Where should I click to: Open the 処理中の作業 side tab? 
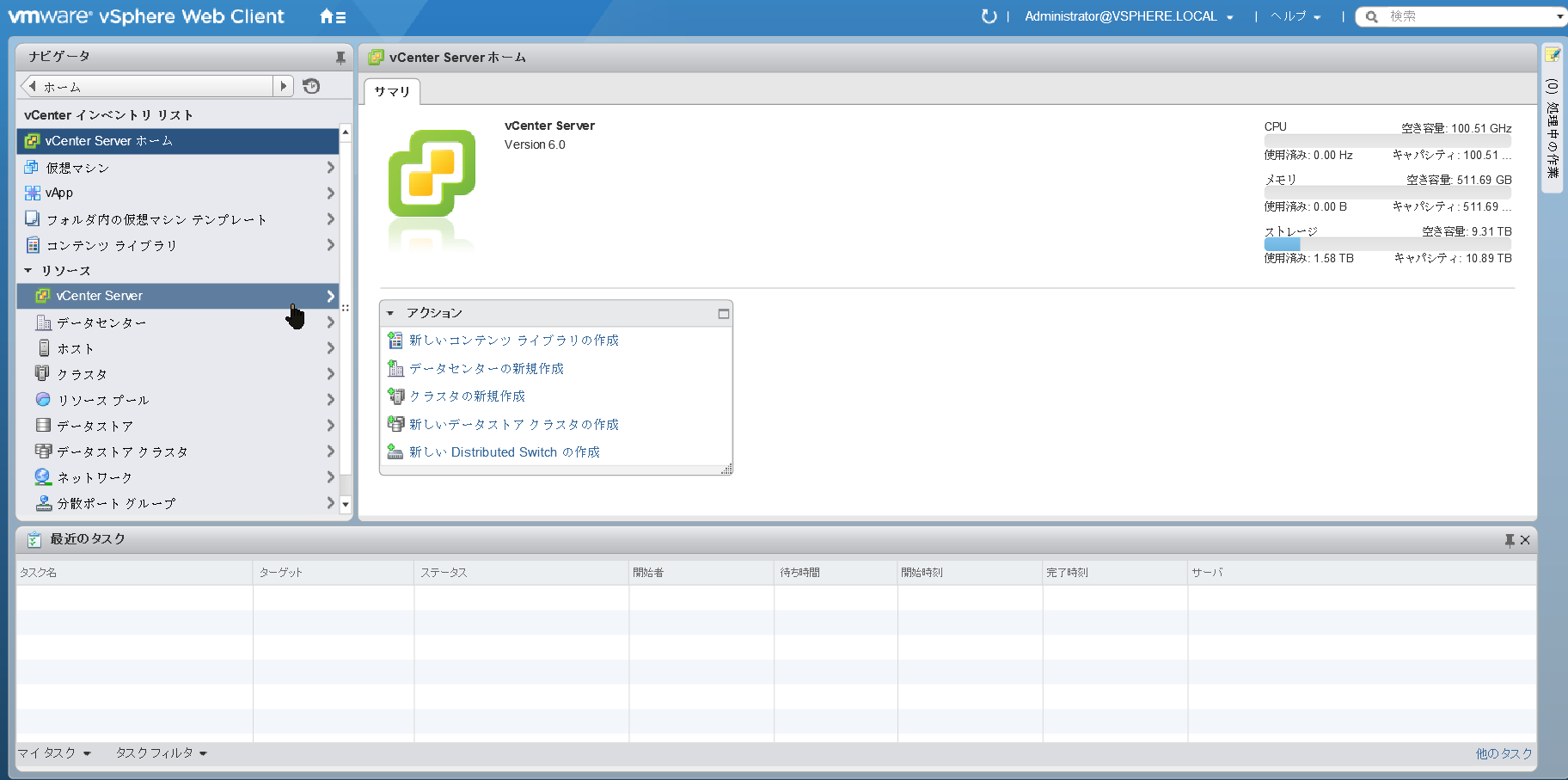click(x=1553, y=129)
